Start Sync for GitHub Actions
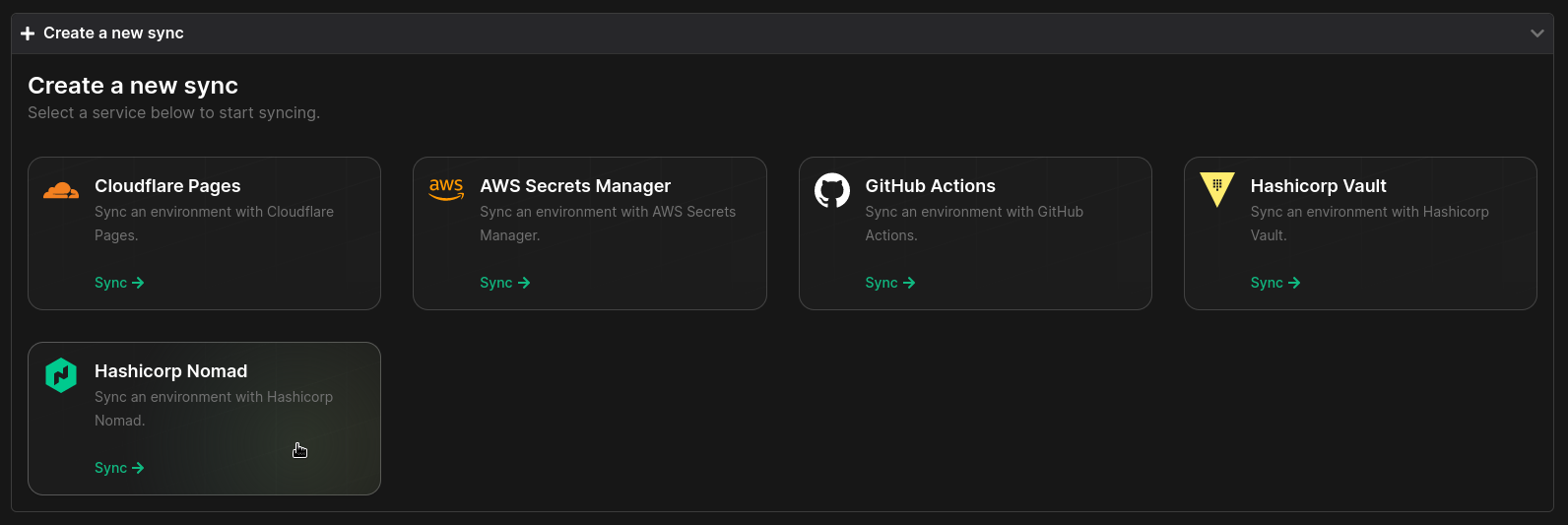This screenshot has width=1568, height=525. (890, 283)
